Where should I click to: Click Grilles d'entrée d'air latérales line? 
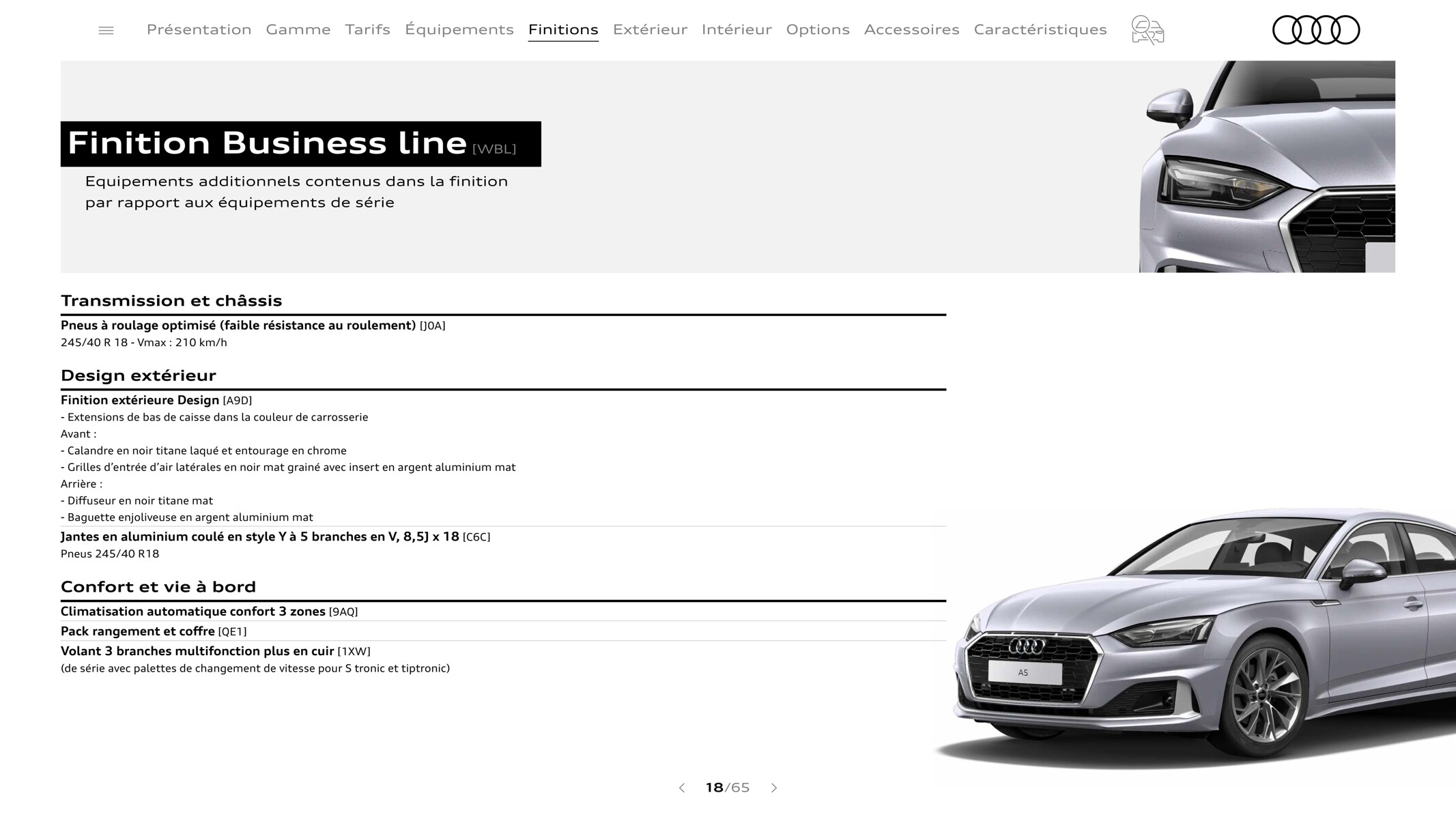pos(288,468)
